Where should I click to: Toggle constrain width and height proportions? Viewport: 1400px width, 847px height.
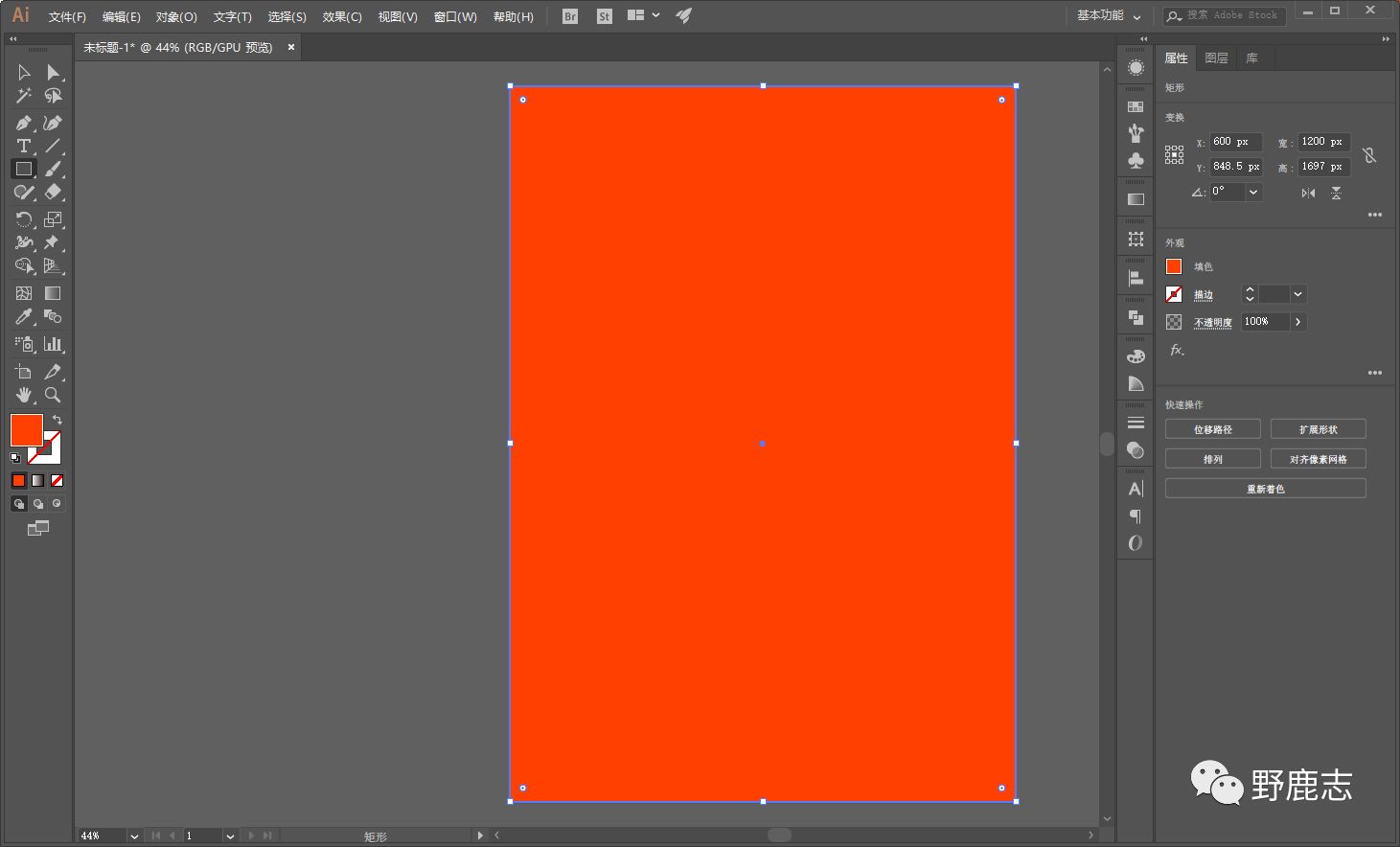1369,154
